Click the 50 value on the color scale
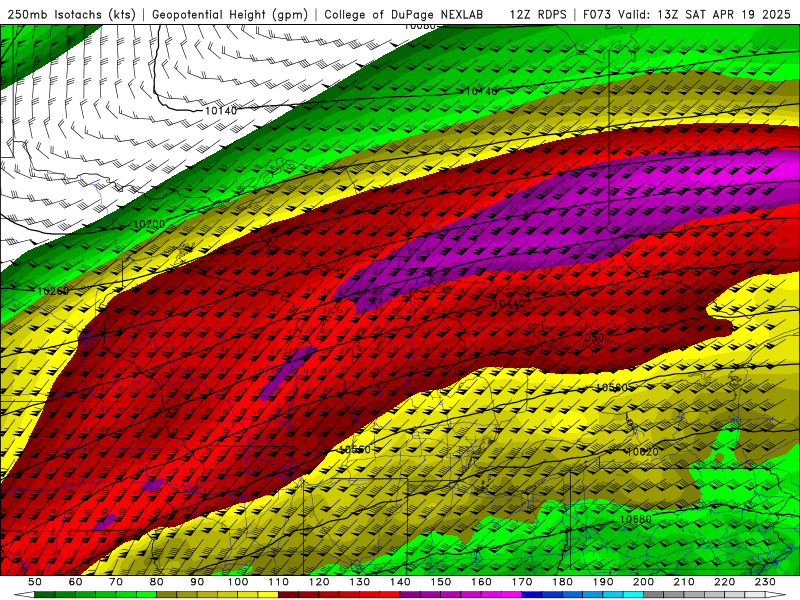The width and height of the screenshot is (800, 600). coord(35,582)
